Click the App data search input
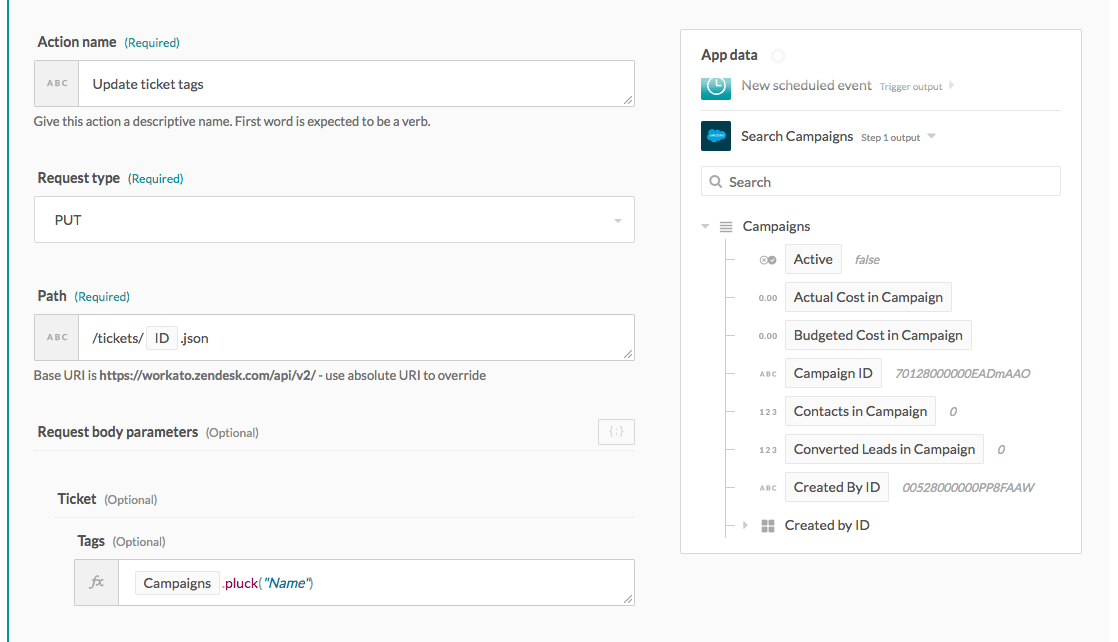The image size is (1118, 642). [890, 182]
